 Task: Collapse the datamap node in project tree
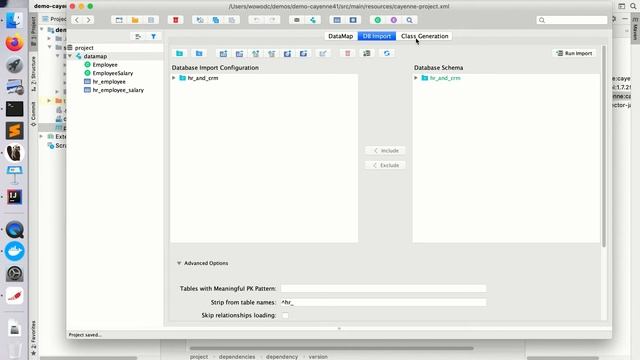tap(70, 56)
